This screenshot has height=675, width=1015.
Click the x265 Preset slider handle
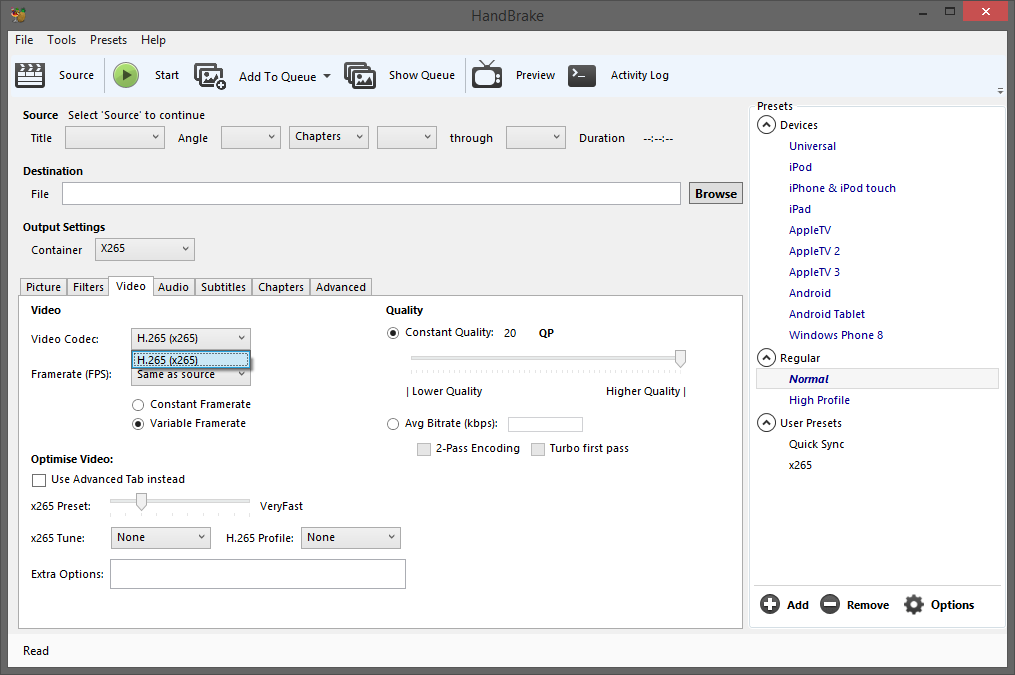click(x=141, y=501)
